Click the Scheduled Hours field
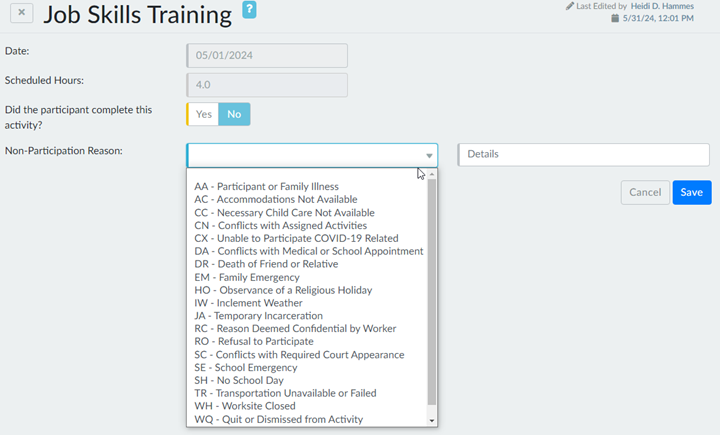 (x=267, y=86)
